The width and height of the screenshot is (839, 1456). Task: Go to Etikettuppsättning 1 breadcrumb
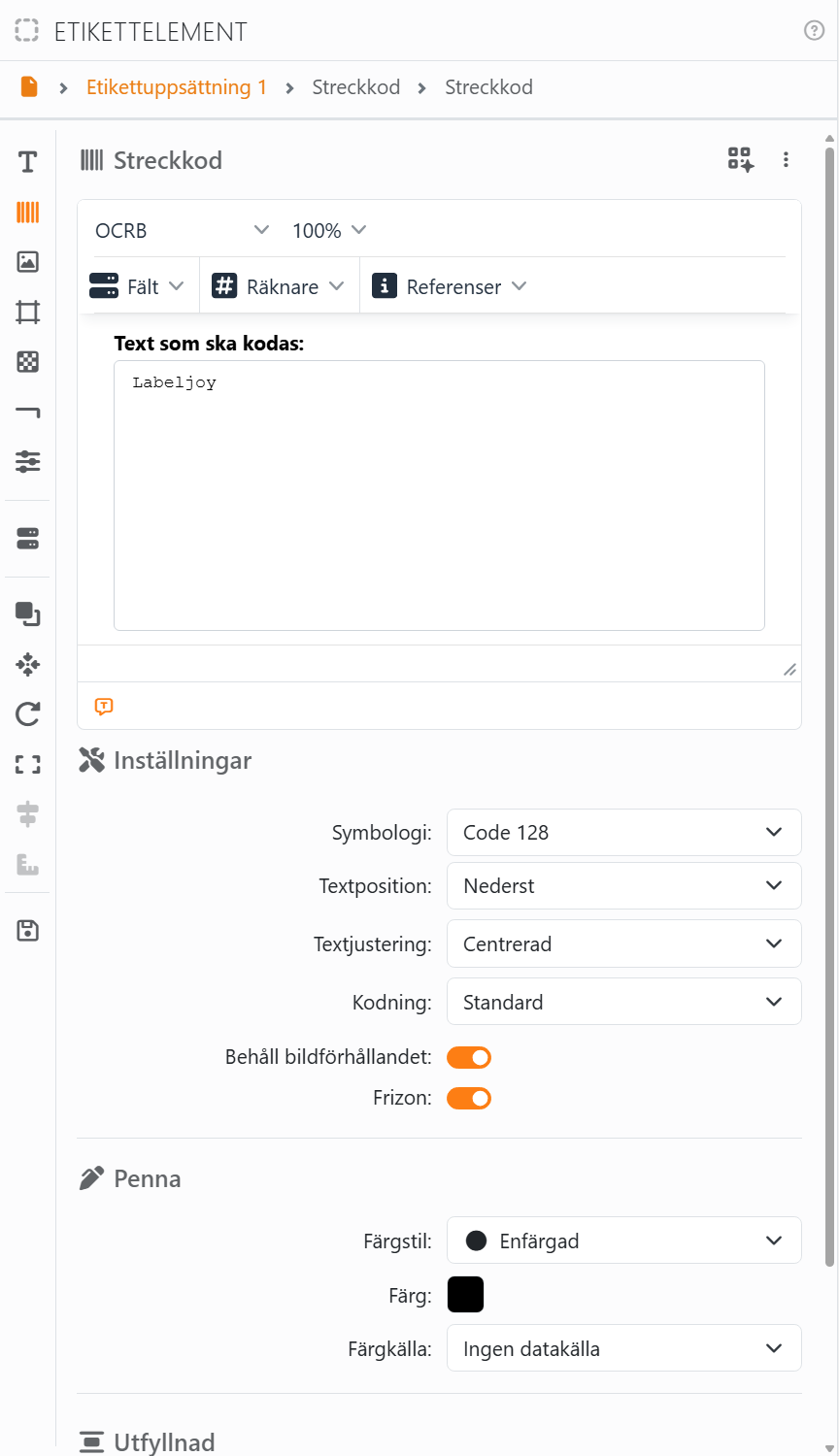tap(177, 87)
